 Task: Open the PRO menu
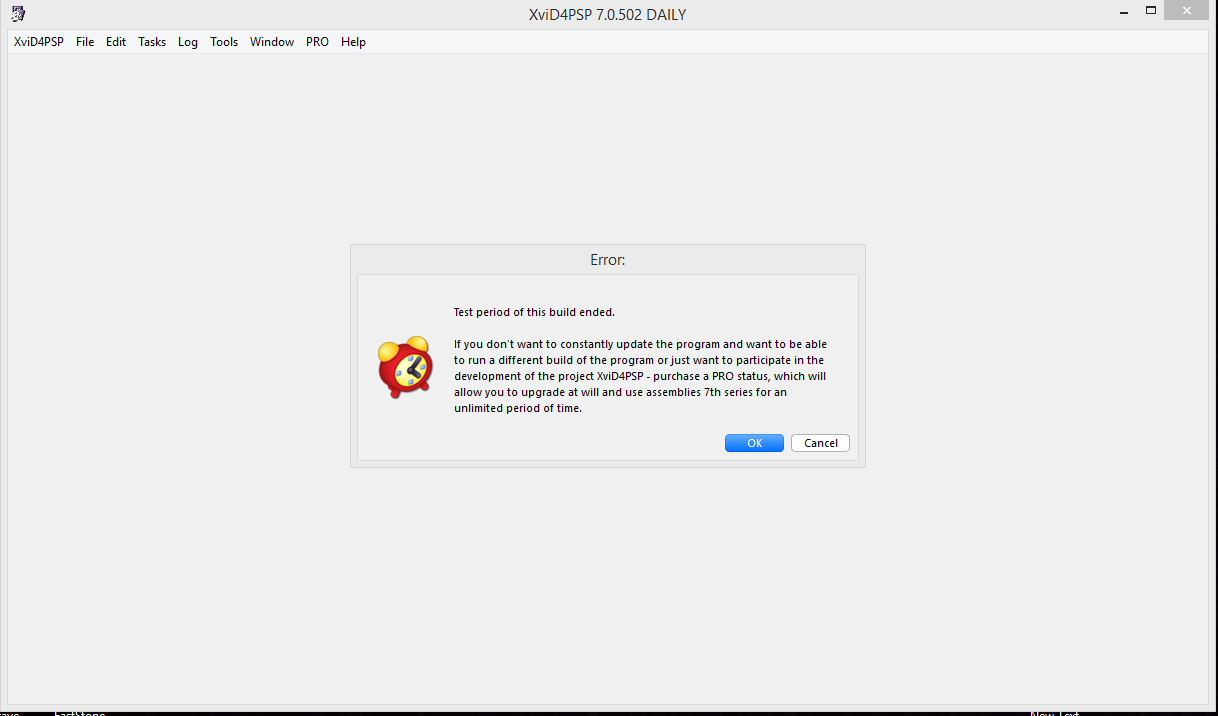[317, 42]
